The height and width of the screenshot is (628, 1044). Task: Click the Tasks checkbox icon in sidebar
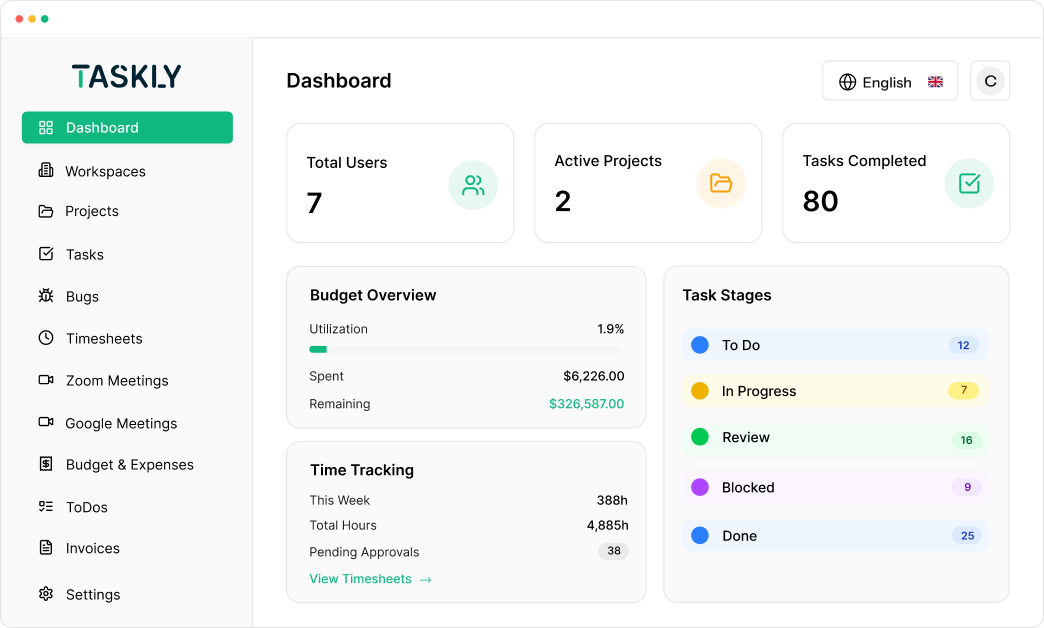pyautogui.click(x=45, y=254)
